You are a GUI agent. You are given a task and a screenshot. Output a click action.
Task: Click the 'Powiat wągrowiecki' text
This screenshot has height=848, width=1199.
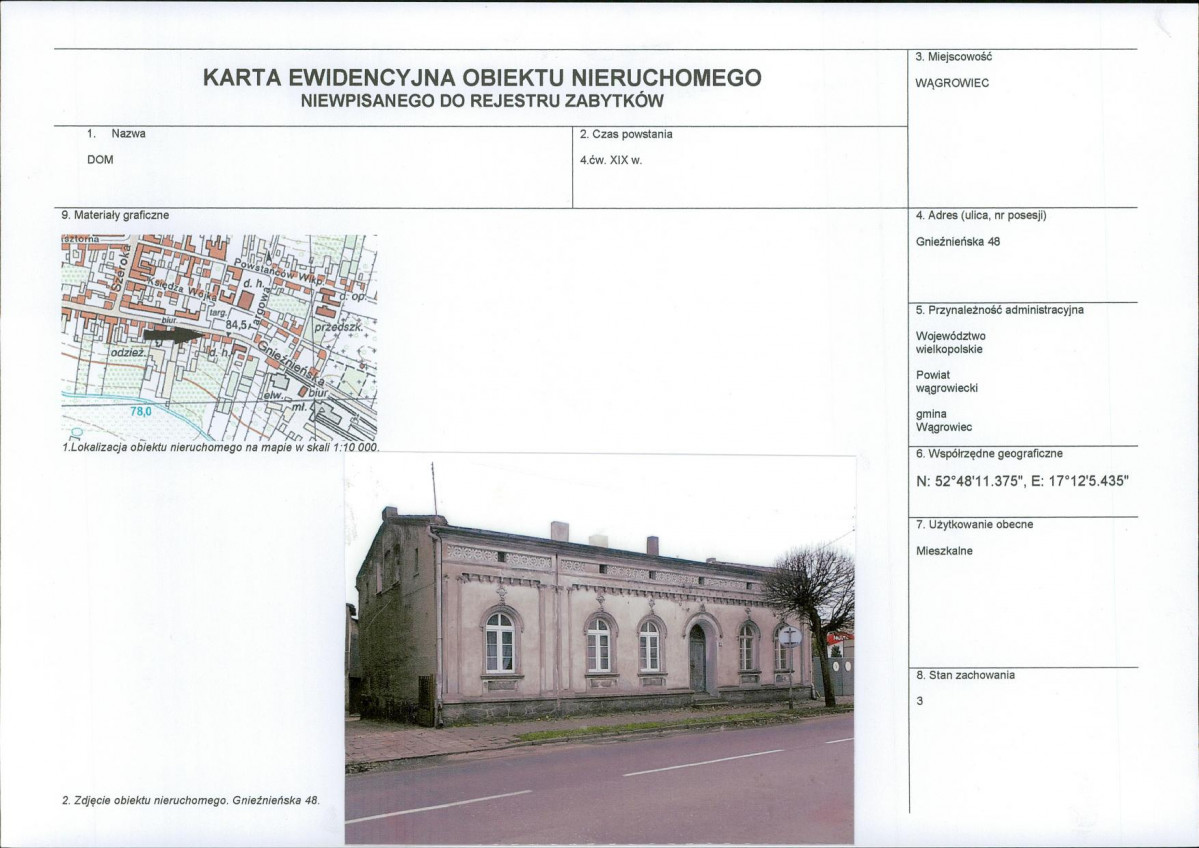pyautogui.click(x=947, y=382)
